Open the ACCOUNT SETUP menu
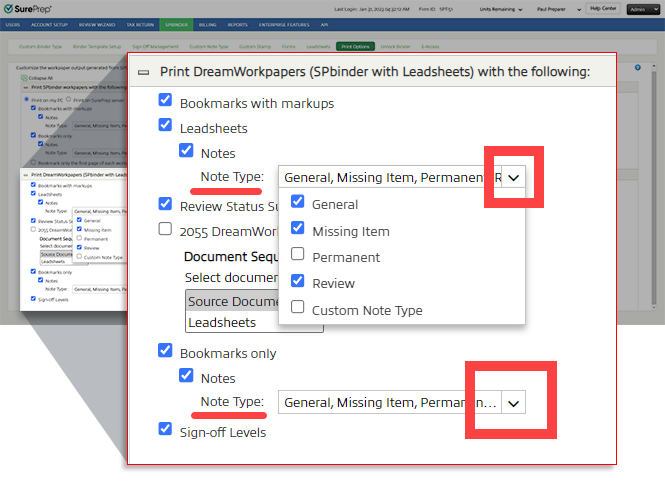Image resolution: width=665 pixels, height=487 pixels. [x=49, y=25]
